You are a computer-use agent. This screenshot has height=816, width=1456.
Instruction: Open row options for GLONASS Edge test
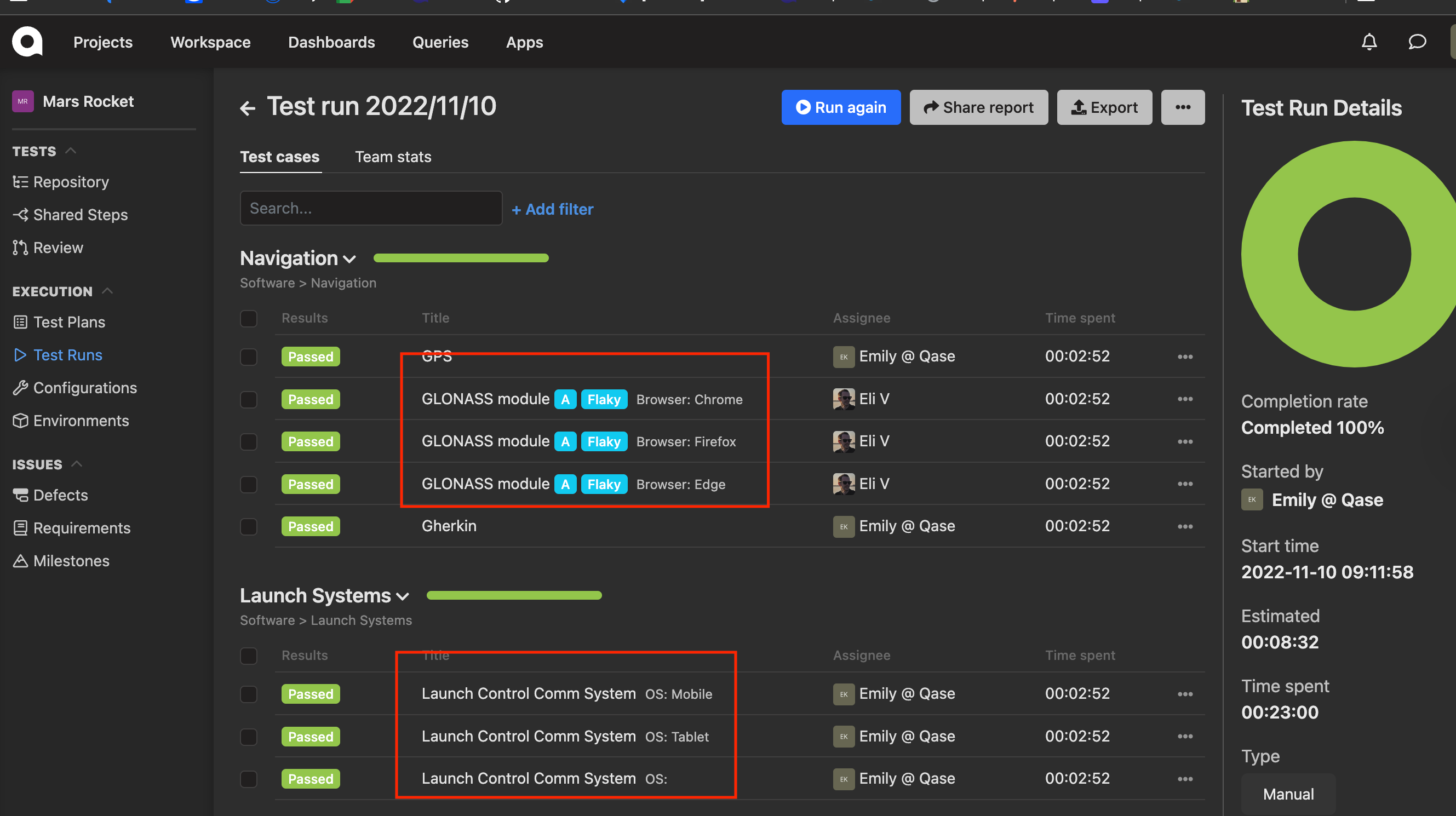[1185, 484]
